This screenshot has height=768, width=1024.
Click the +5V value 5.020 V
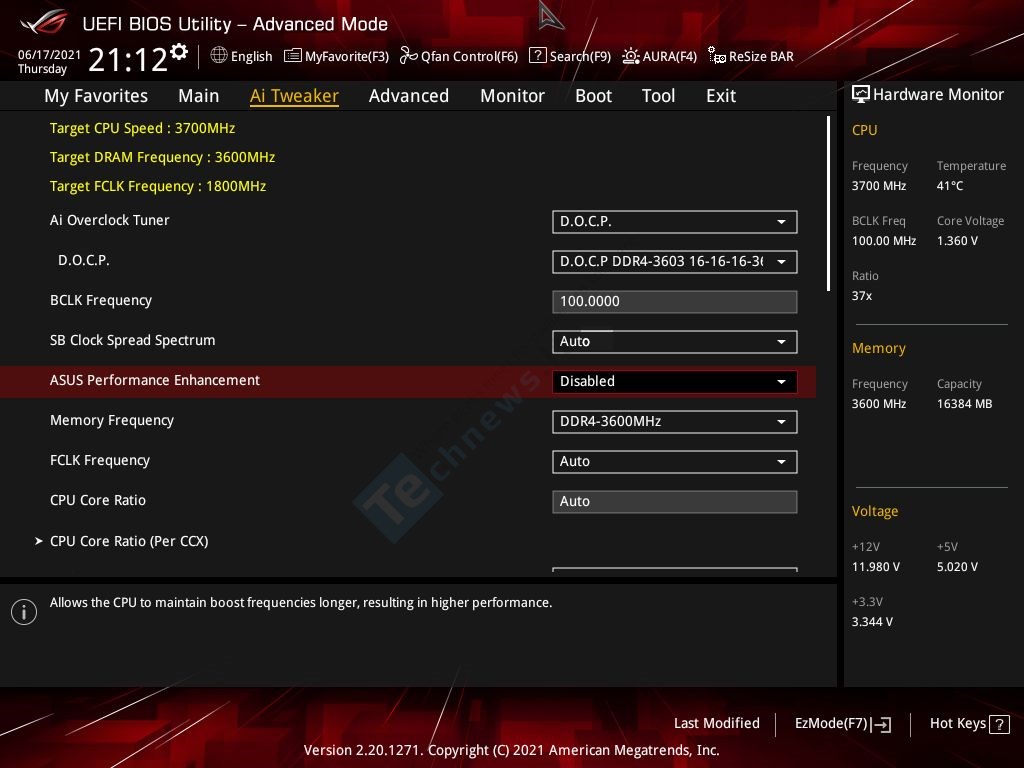[957, 567]
